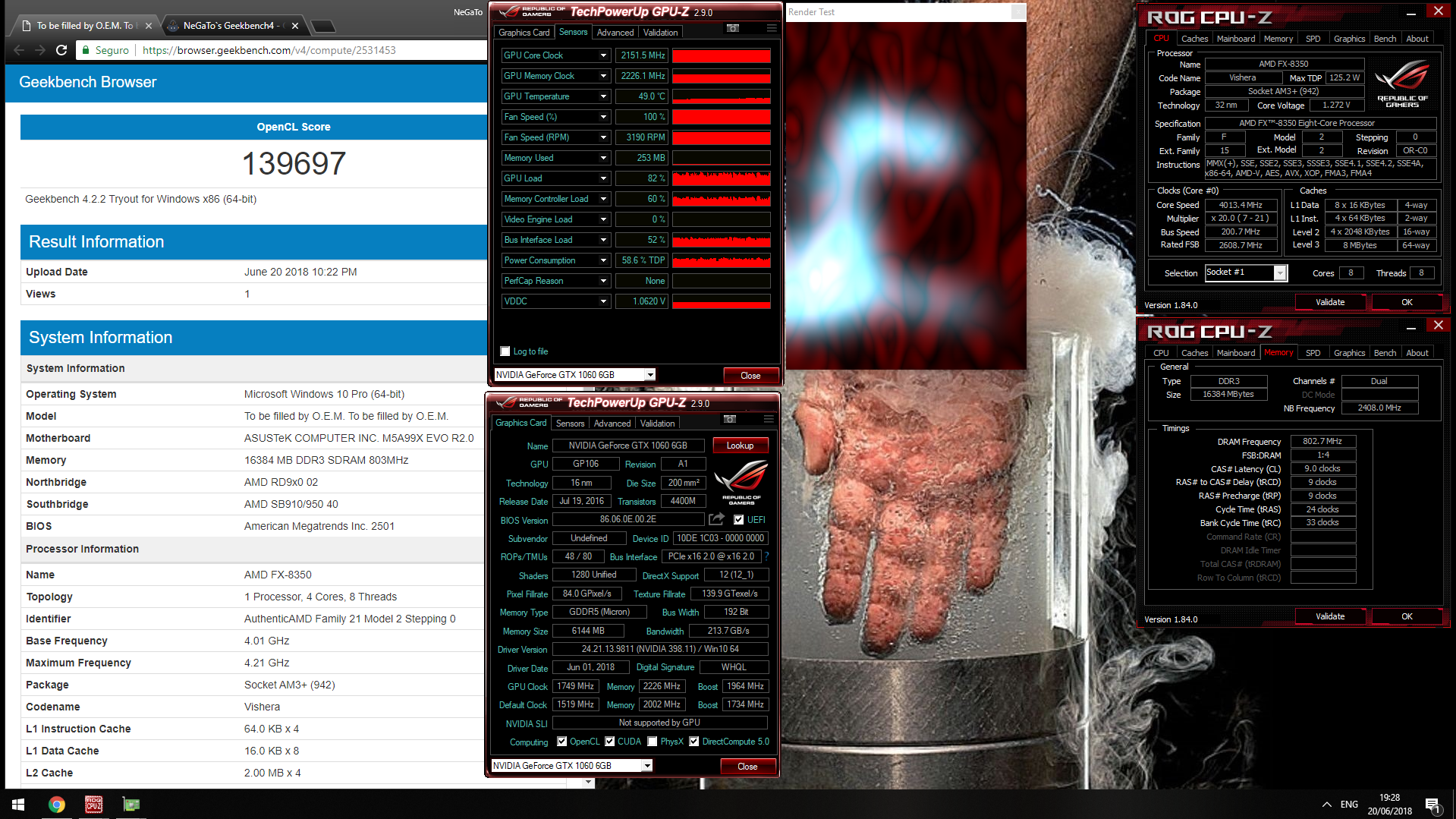Go forward in Chrome
This screenshot has width=1456, height=819.
click(x=40, y=50)
